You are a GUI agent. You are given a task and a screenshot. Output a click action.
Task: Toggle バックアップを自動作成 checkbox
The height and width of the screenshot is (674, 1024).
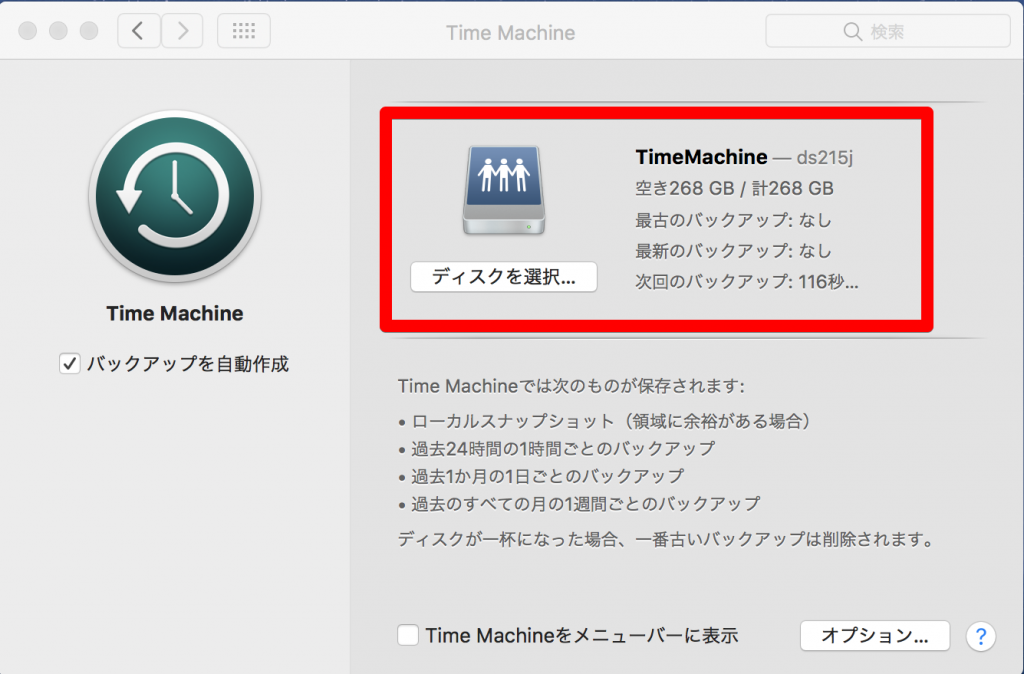[x=70, y=364]
